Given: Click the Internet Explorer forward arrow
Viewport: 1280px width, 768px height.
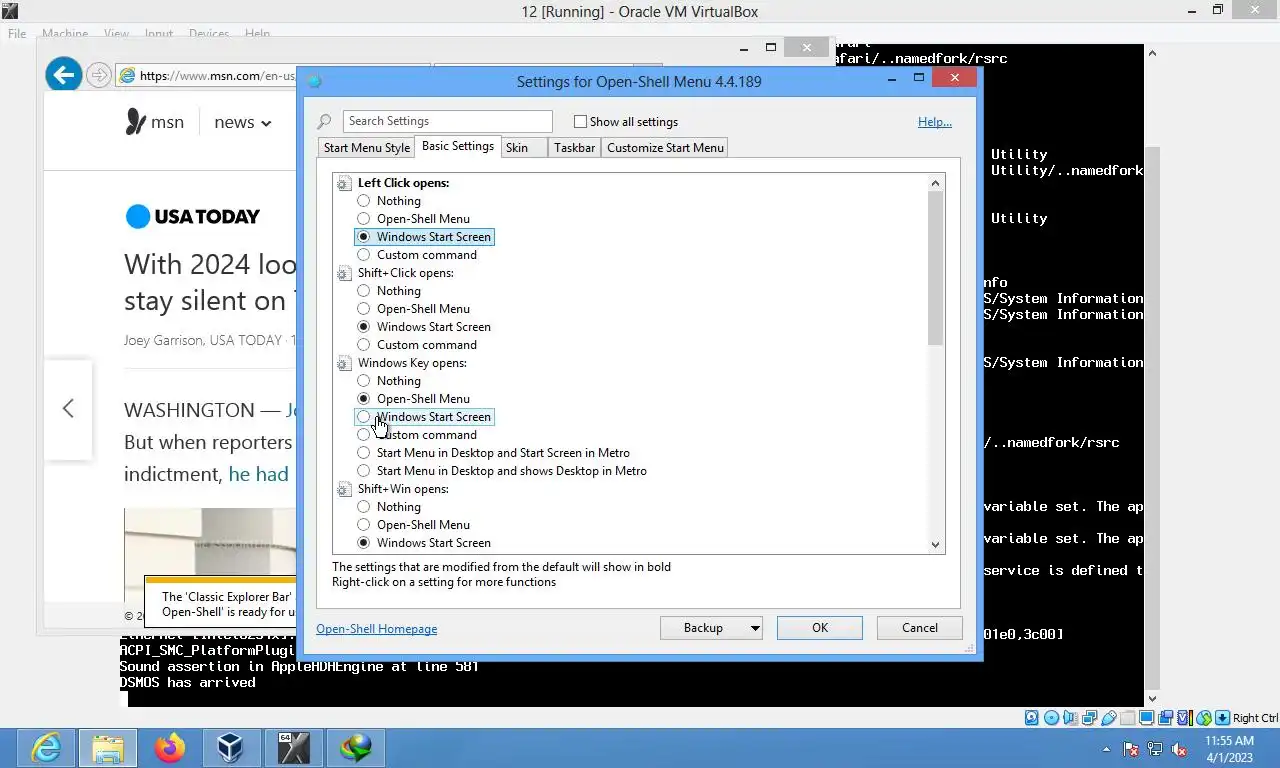Looking at the screenshot, I should pyautogui.click(x=98, y=75).
